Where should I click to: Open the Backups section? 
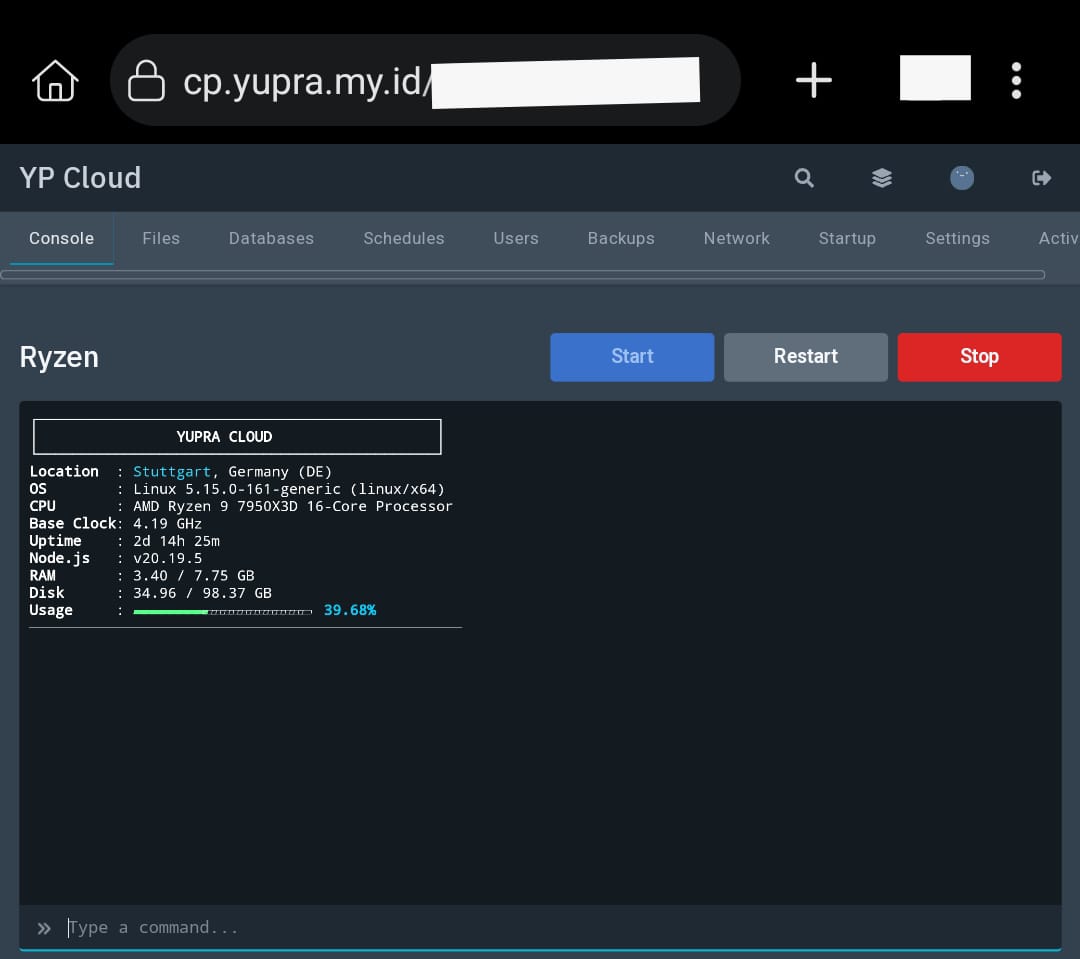621,238
